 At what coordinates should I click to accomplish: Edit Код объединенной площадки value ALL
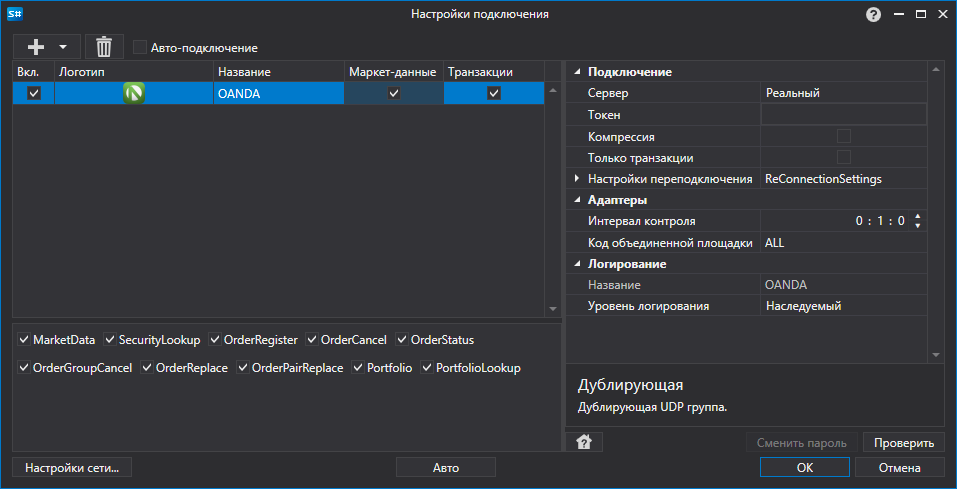[843, 243]
